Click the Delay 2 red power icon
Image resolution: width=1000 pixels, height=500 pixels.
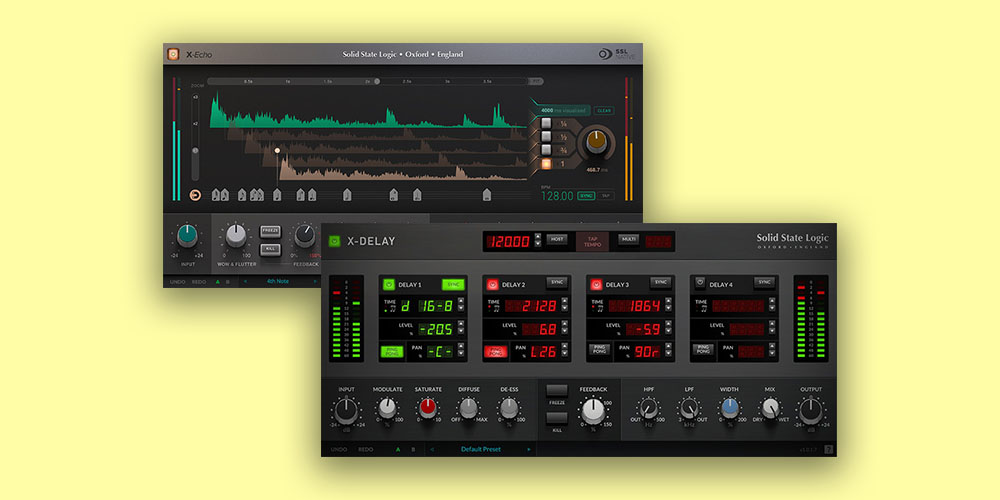pos(492,284)
